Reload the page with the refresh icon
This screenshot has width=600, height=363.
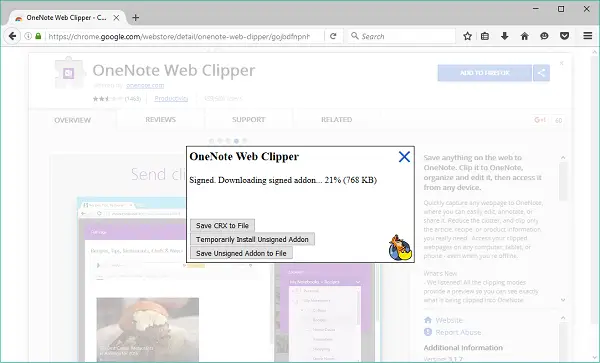pyautogui.click(x=333, y=36)
